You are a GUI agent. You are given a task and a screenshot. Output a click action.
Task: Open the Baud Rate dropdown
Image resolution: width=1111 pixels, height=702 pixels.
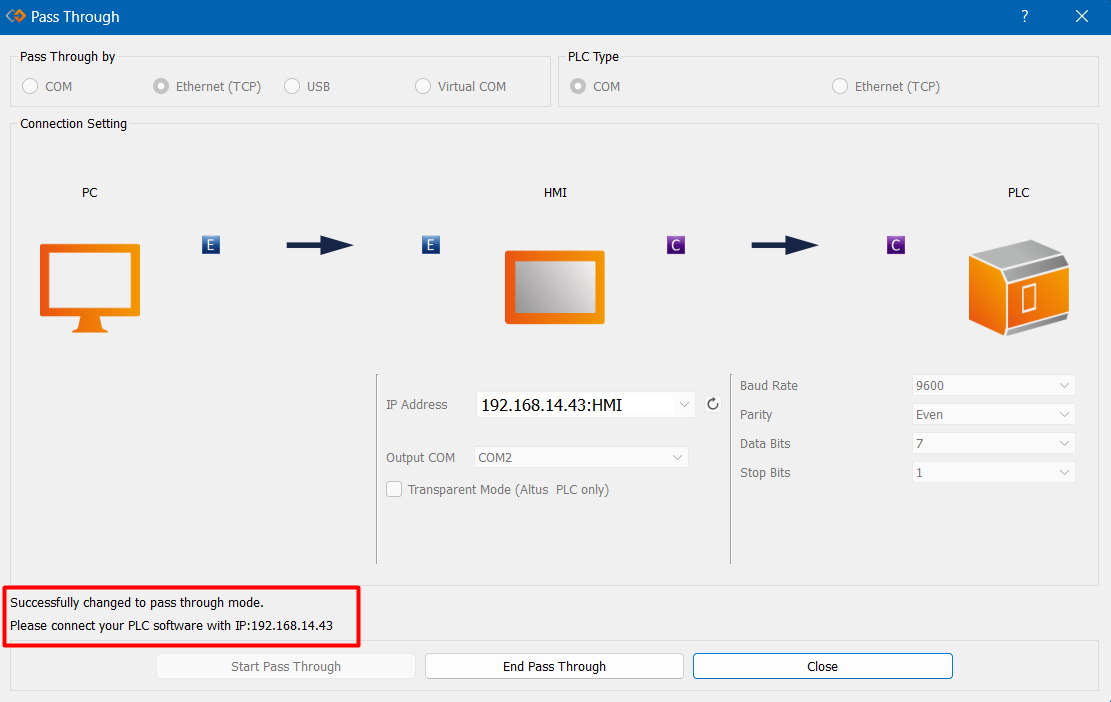[1063, 386]
